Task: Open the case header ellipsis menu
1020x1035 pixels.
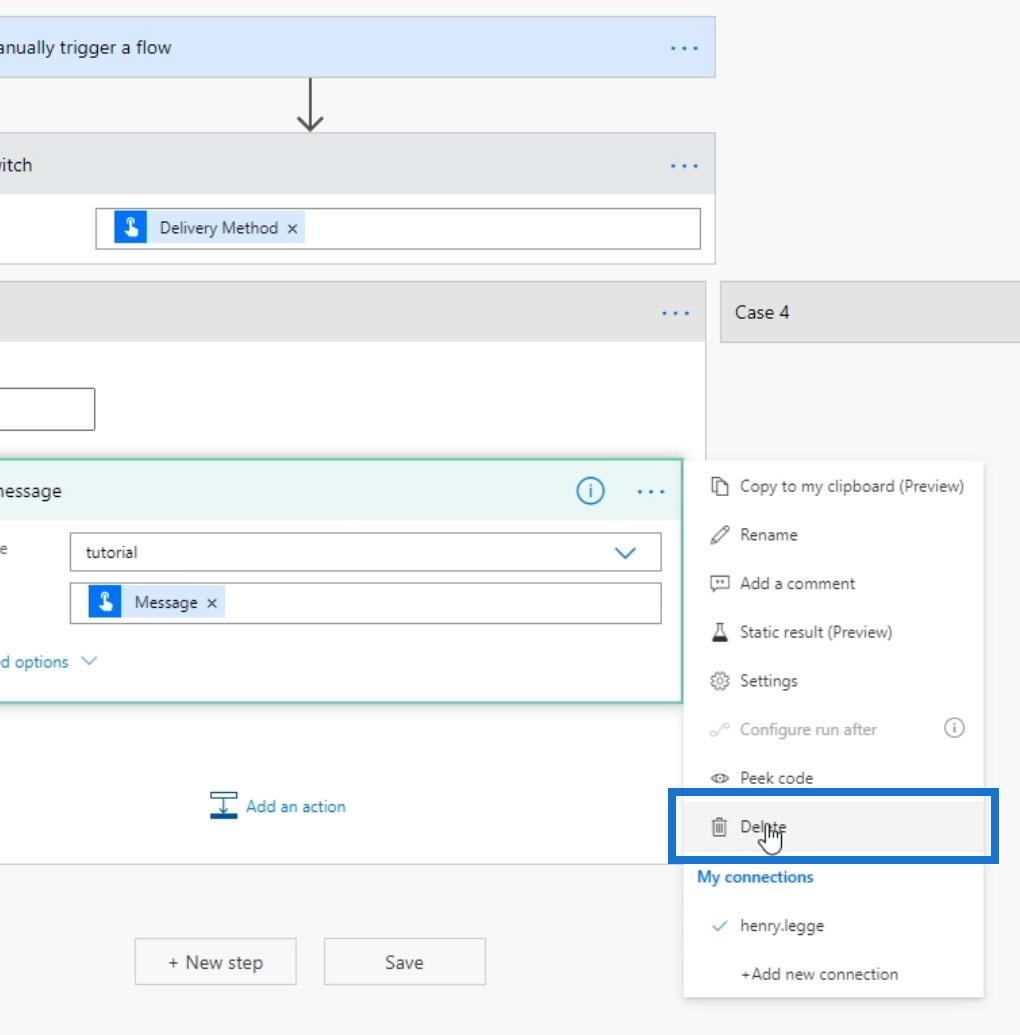Action: (675, 313)
